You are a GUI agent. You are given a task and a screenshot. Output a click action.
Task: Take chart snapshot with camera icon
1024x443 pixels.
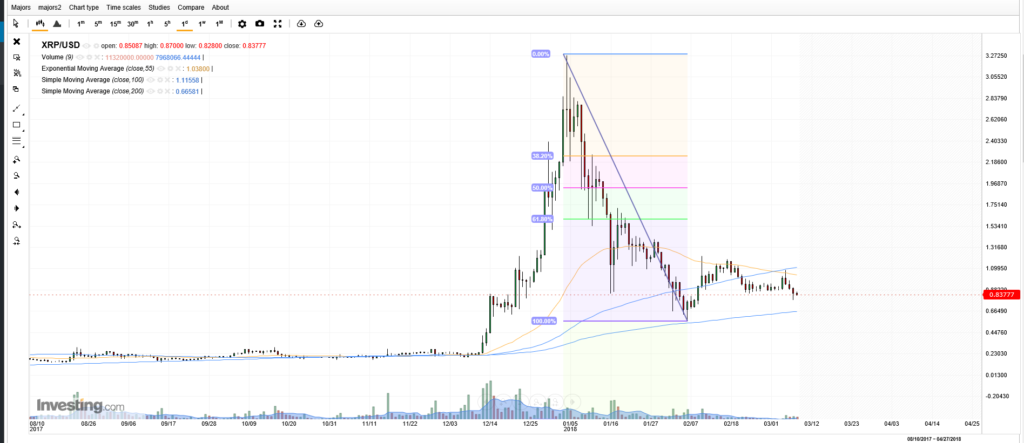[x=260, y=24]
